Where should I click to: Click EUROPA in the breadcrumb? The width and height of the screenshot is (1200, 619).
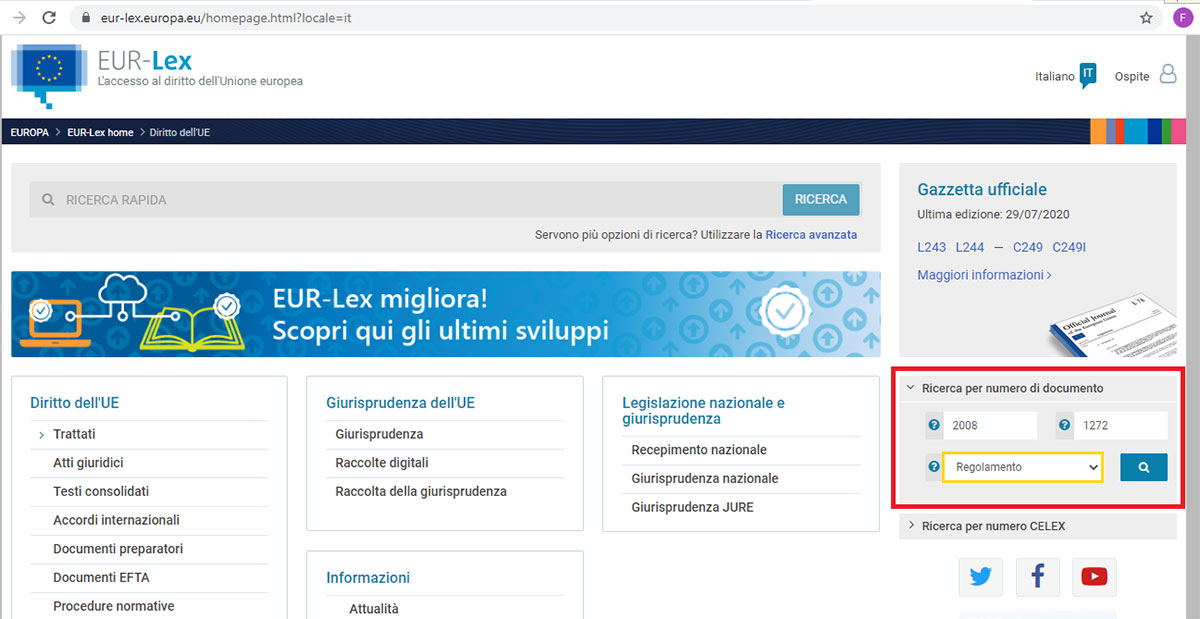coord(29,132)
